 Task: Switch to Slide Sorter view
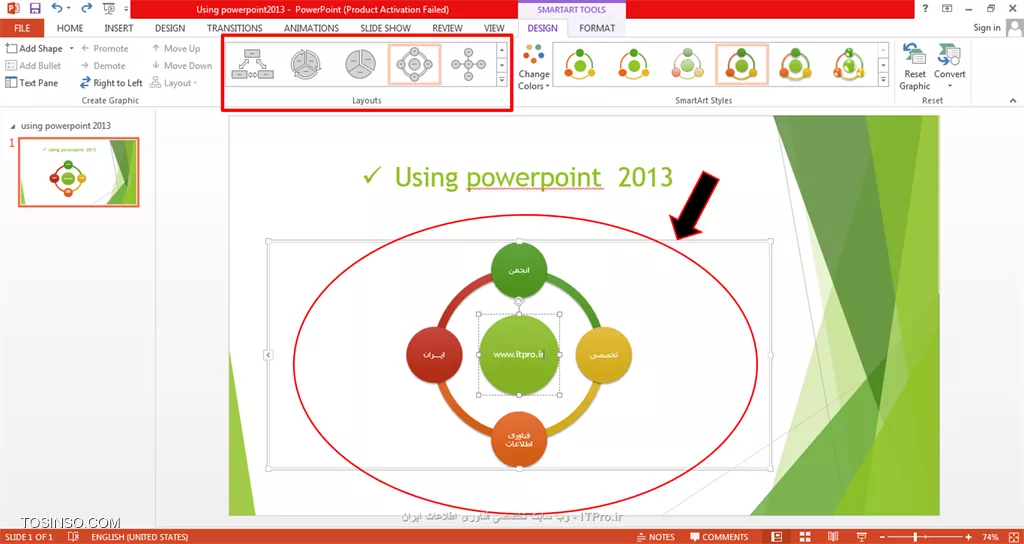point(805,537)
